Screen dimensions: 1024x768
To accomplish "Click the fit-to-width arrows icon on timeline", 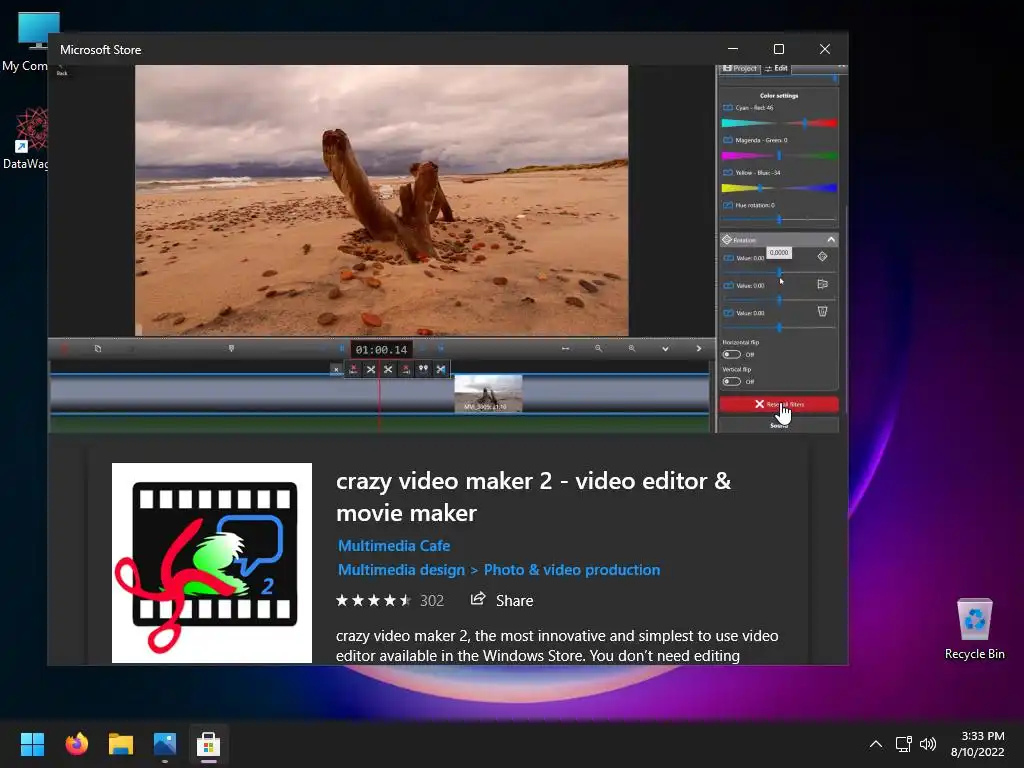I will coord(566,349).
